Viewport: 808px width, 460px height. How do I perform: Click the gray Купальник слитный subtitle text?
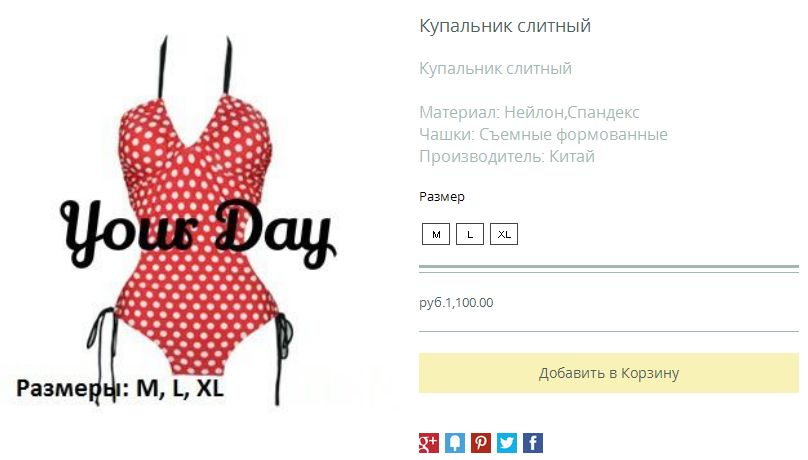[x=495, y=69]
